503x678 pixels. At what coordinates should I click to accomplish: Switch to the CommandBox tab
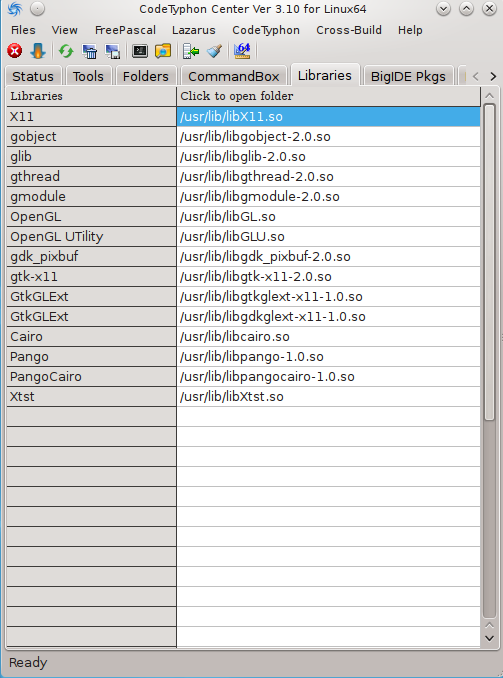pos(234,76)
